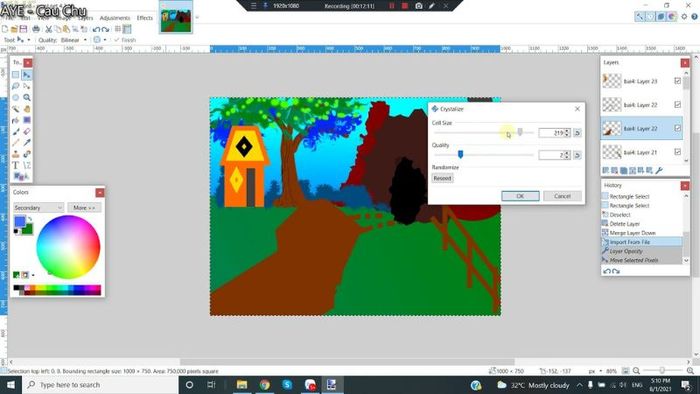Click History panel undo arrow
The height and width of the screenshot is (394, 700).
coord(607,271)
